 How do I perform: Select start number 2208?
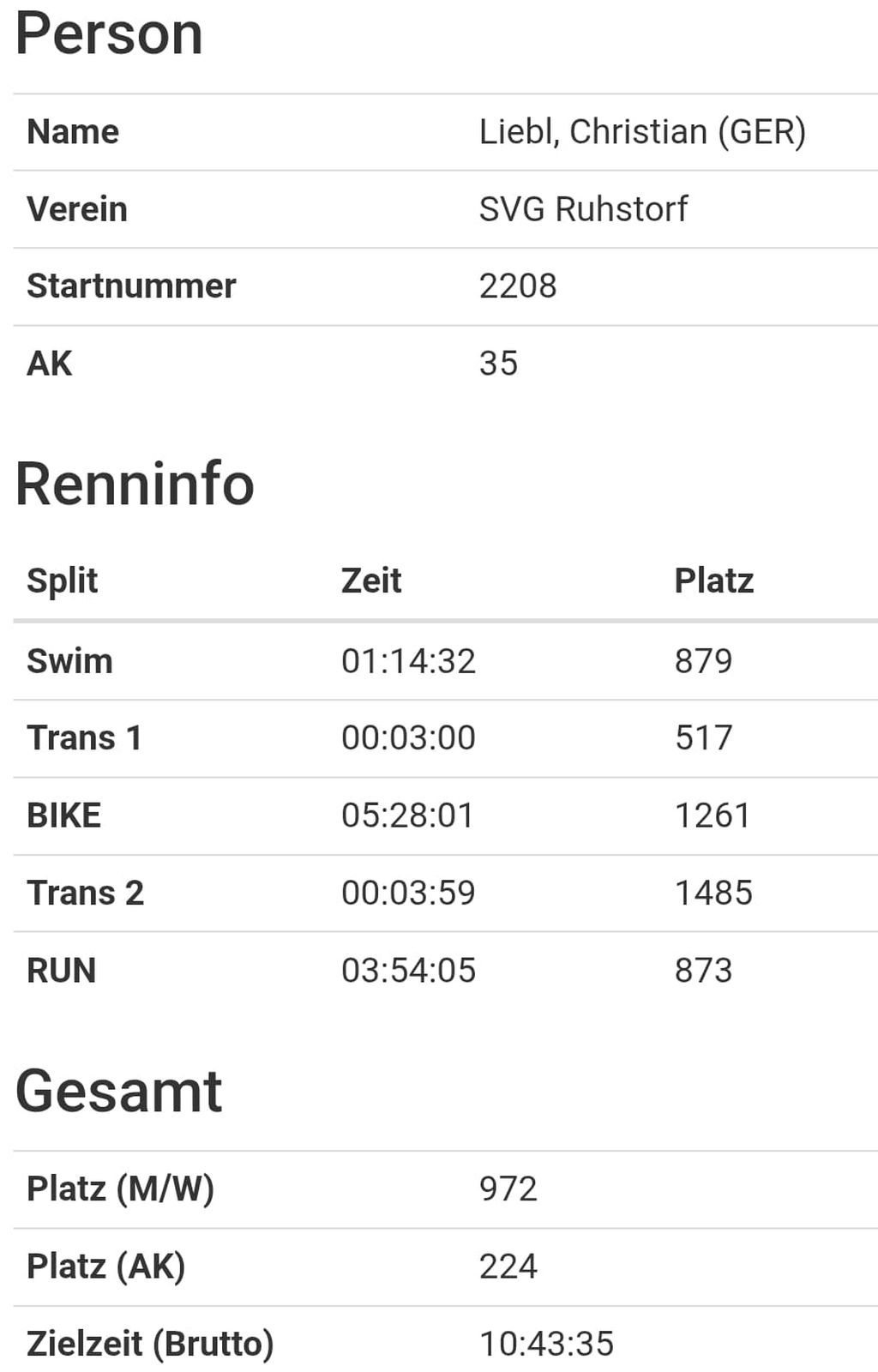coord(518,286)
